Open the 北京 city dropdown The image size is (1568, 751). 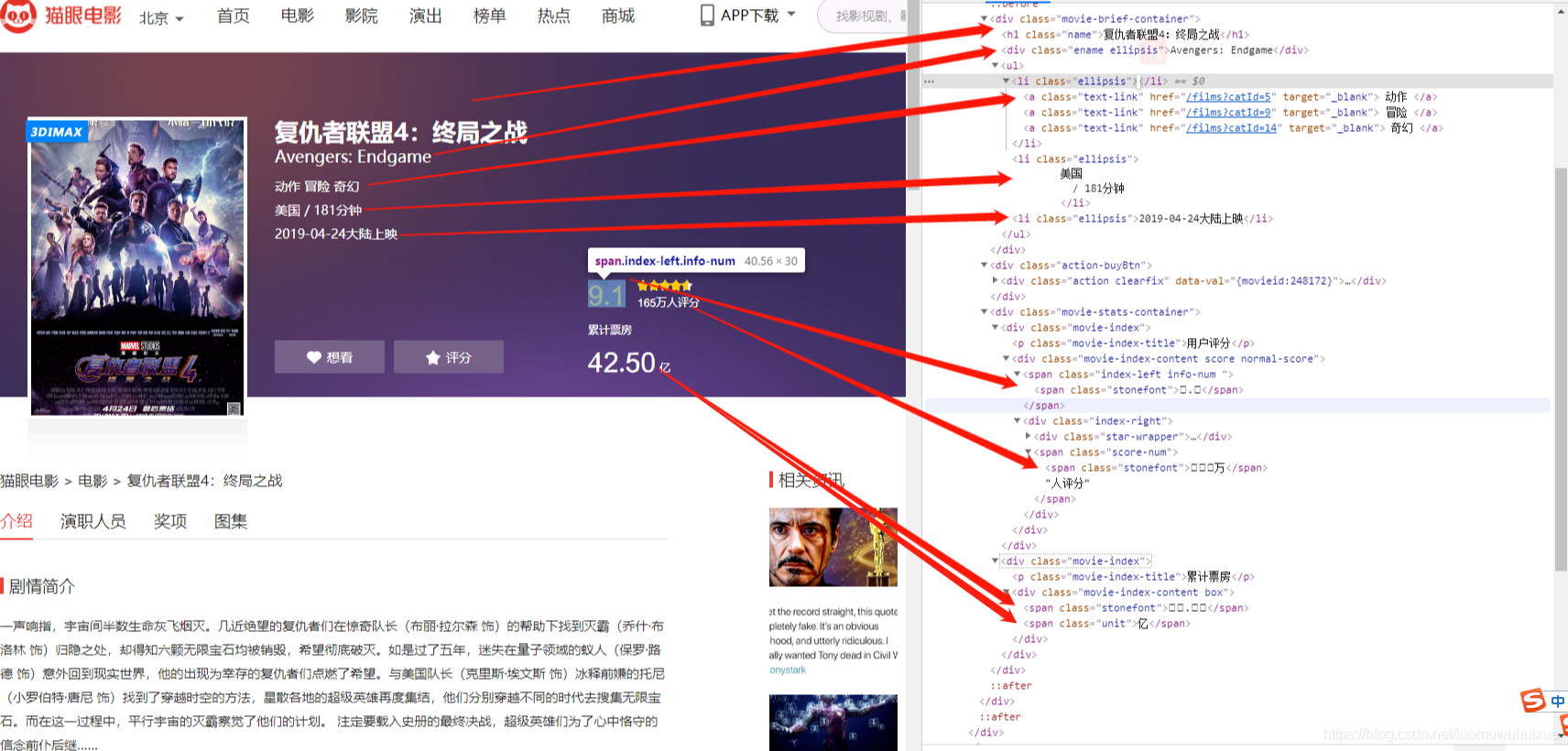pos(161,18)
